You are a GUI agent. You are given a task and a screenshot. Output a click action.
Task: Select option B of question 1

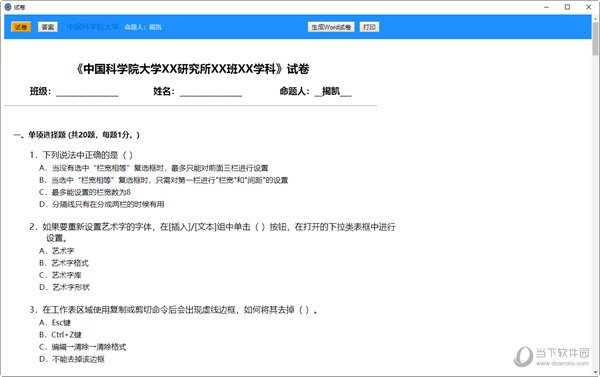click(x=163, y=180)
